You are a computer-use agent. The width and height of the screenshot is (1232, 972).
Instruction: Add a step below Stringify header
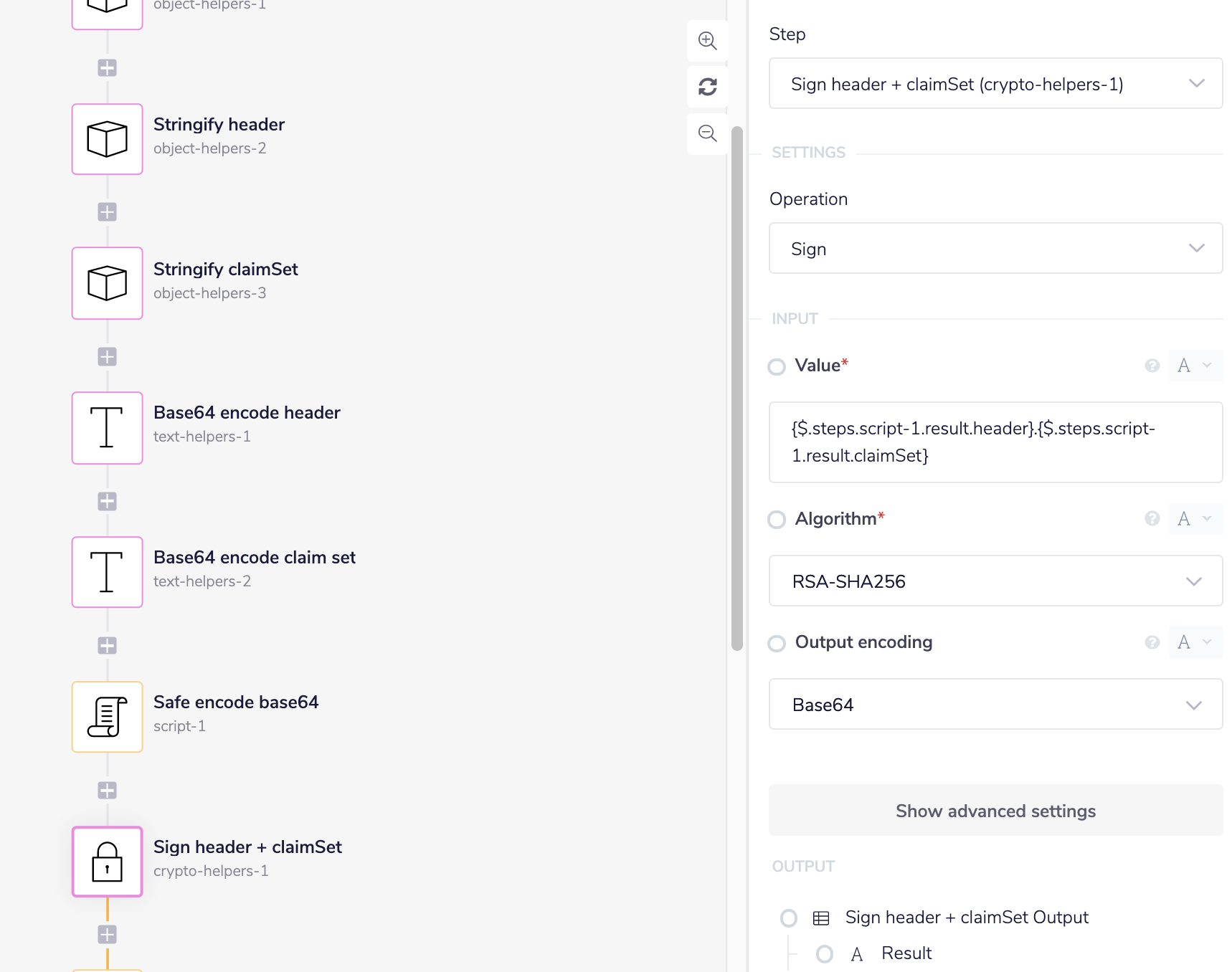point(108,212)
